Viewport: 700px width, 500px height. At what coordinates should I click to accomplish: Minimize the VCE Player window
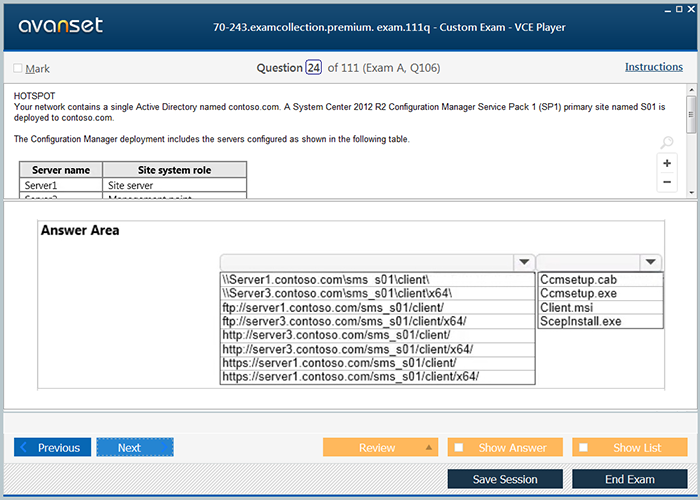click(668, 9)
